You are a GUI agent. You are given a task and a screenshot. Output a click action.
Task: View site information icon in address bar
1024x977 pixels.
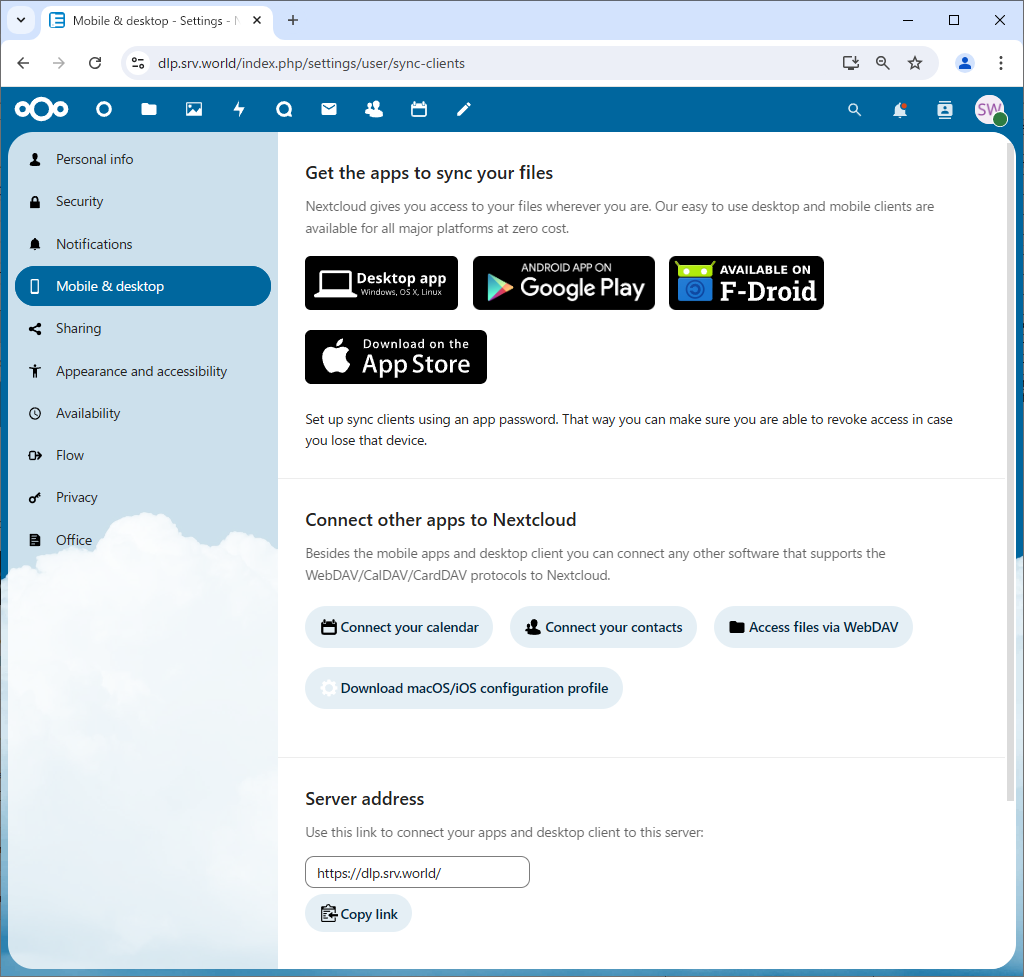point(138,63)
